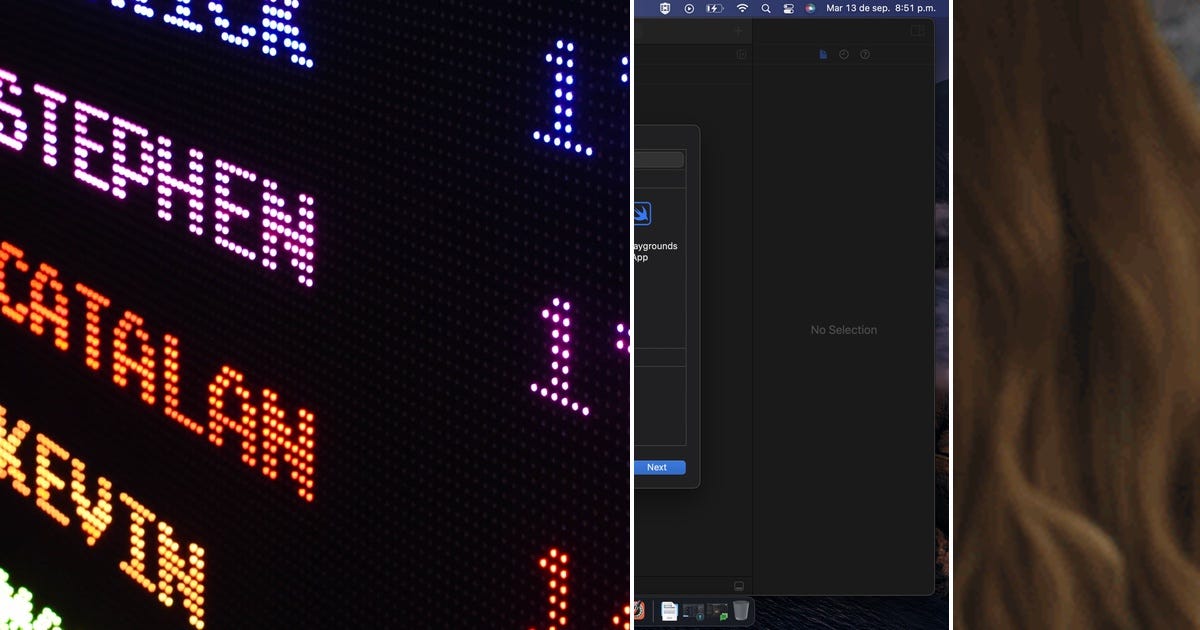
Task: Open the Trash icon in the Dock
Action: pos(741,610)
